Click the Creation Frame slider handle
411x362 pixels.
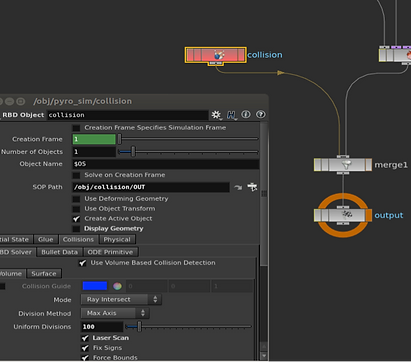[120, 139]
